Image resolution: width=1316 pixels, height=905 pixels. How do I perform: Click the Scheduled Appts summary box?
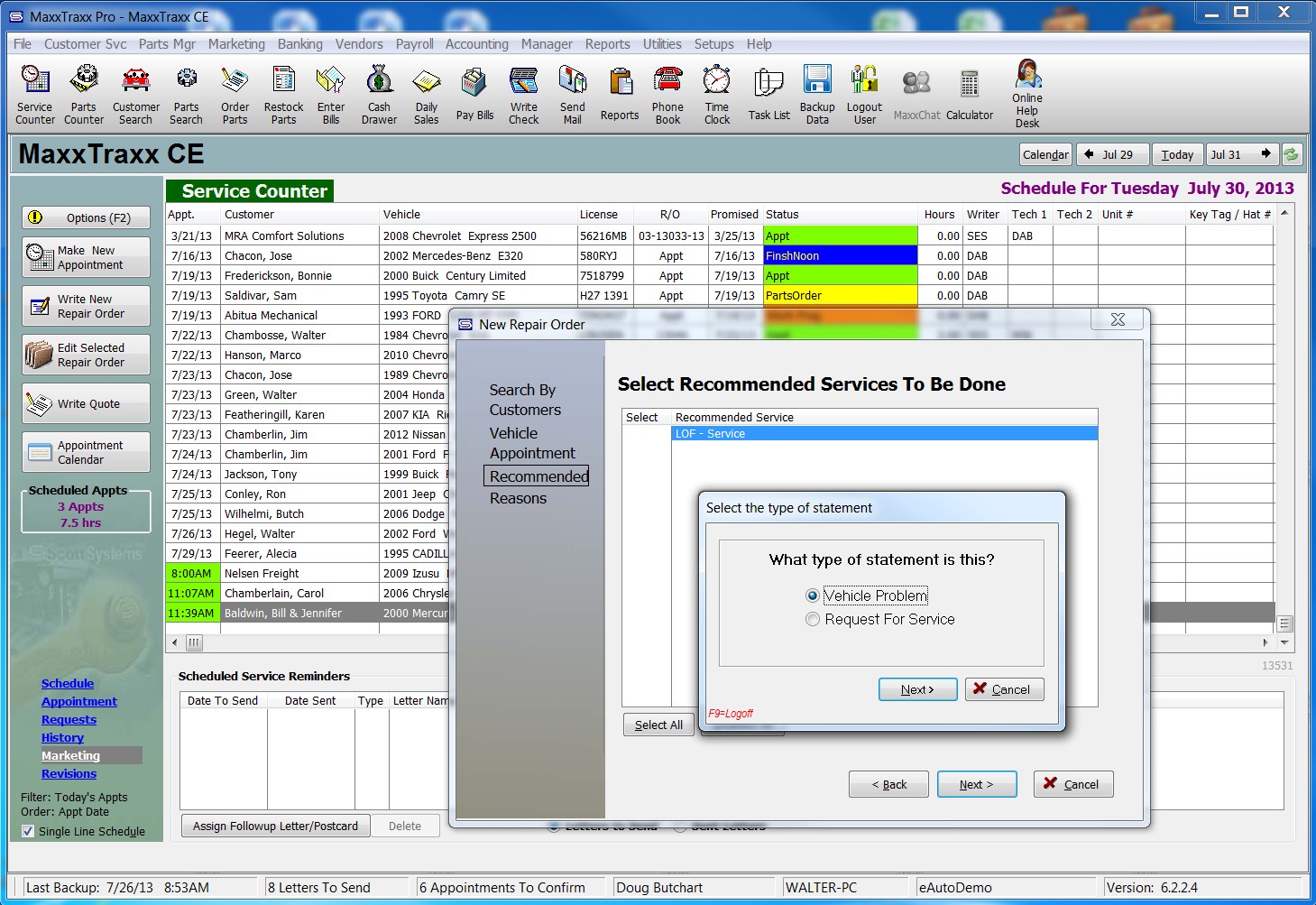coord(86,510)
